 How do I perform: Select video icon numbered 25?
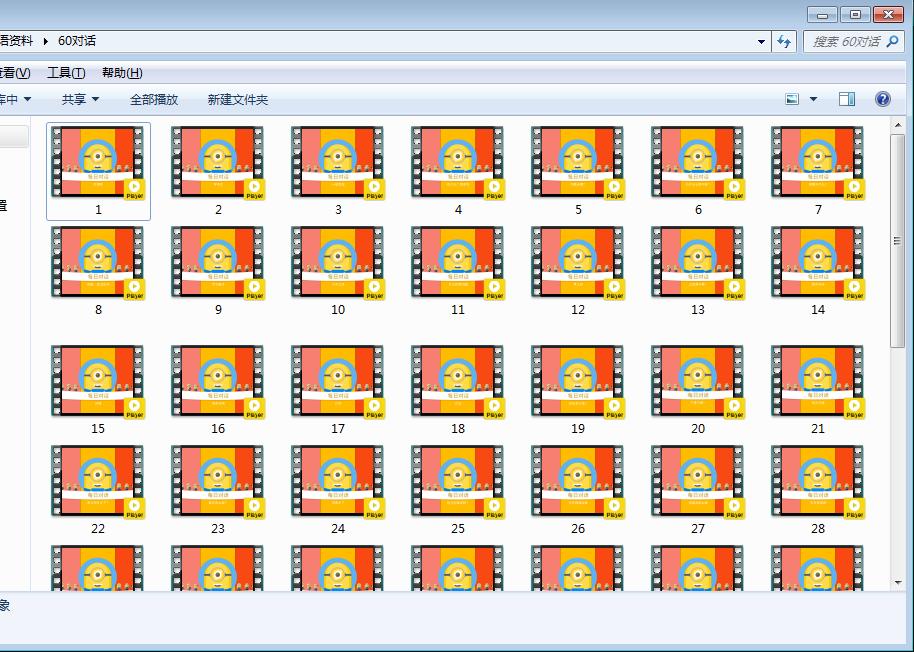[x=458, y=482]
